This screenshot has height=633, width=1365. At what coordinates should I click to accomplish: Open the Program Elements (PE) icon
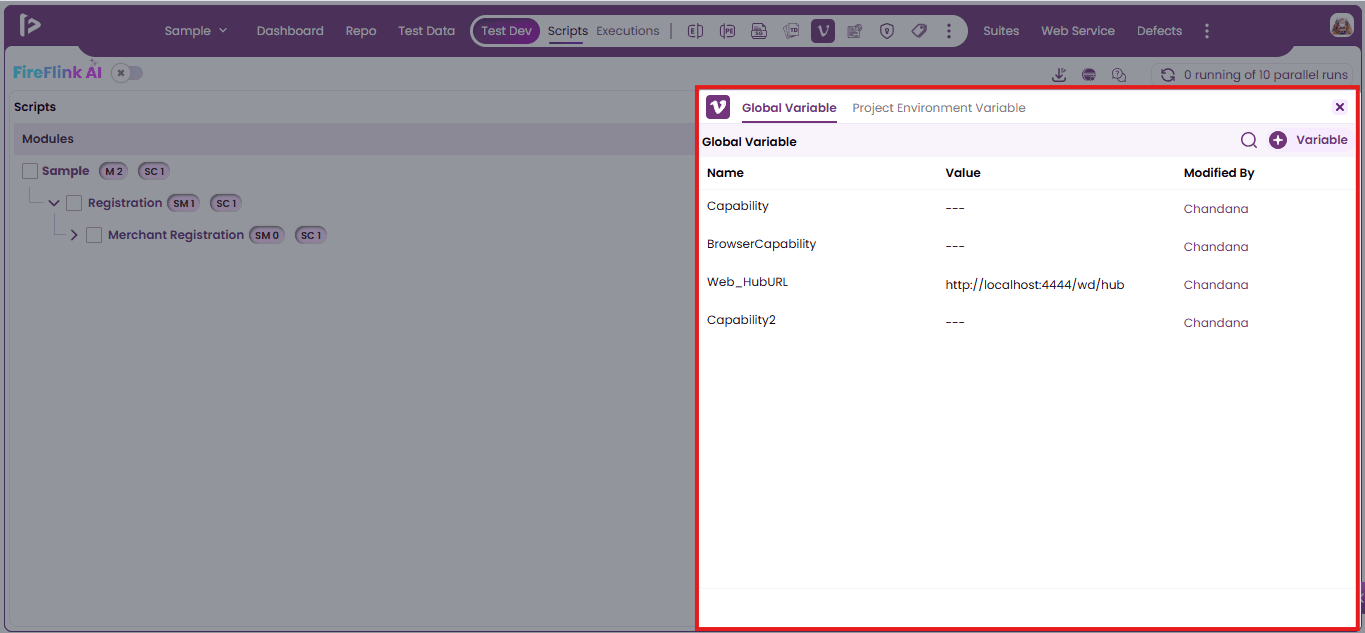[x=727, y=31]
